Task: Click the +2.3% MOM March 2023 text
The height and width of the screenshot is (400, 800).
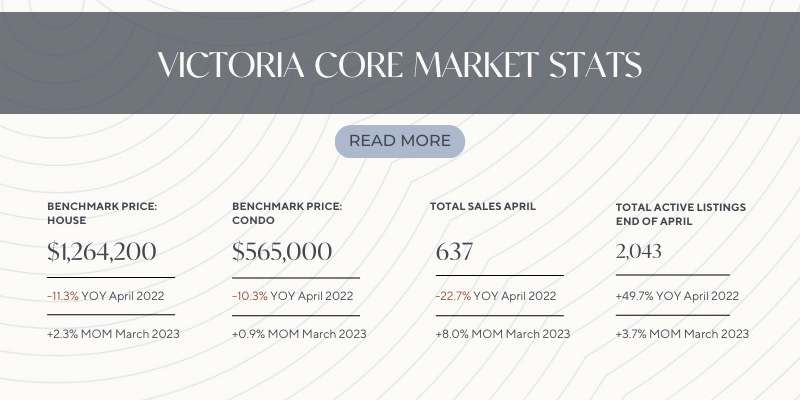Action: [113, 334]
